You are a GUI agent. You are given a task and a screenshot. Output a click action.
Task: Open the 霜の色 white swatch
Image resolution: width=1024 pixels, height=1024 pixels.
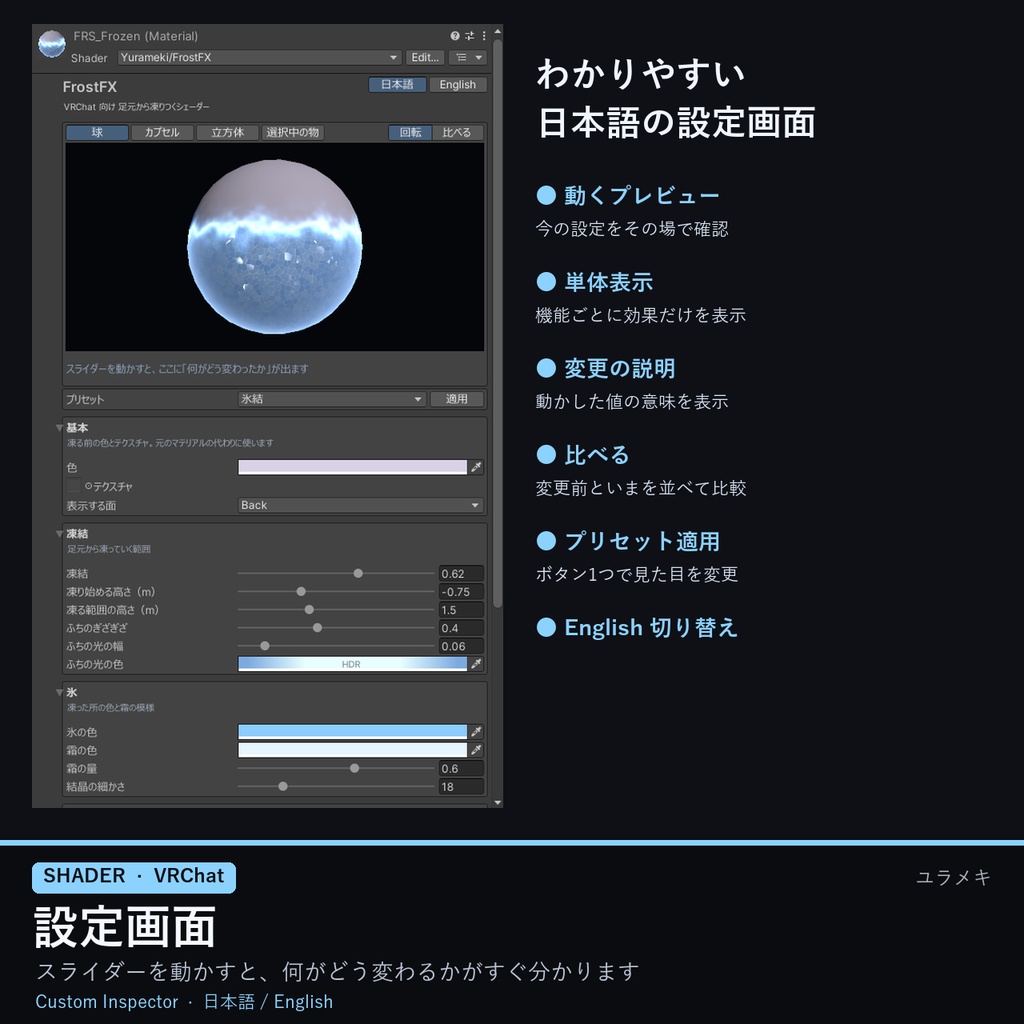[x=353, y=750]
